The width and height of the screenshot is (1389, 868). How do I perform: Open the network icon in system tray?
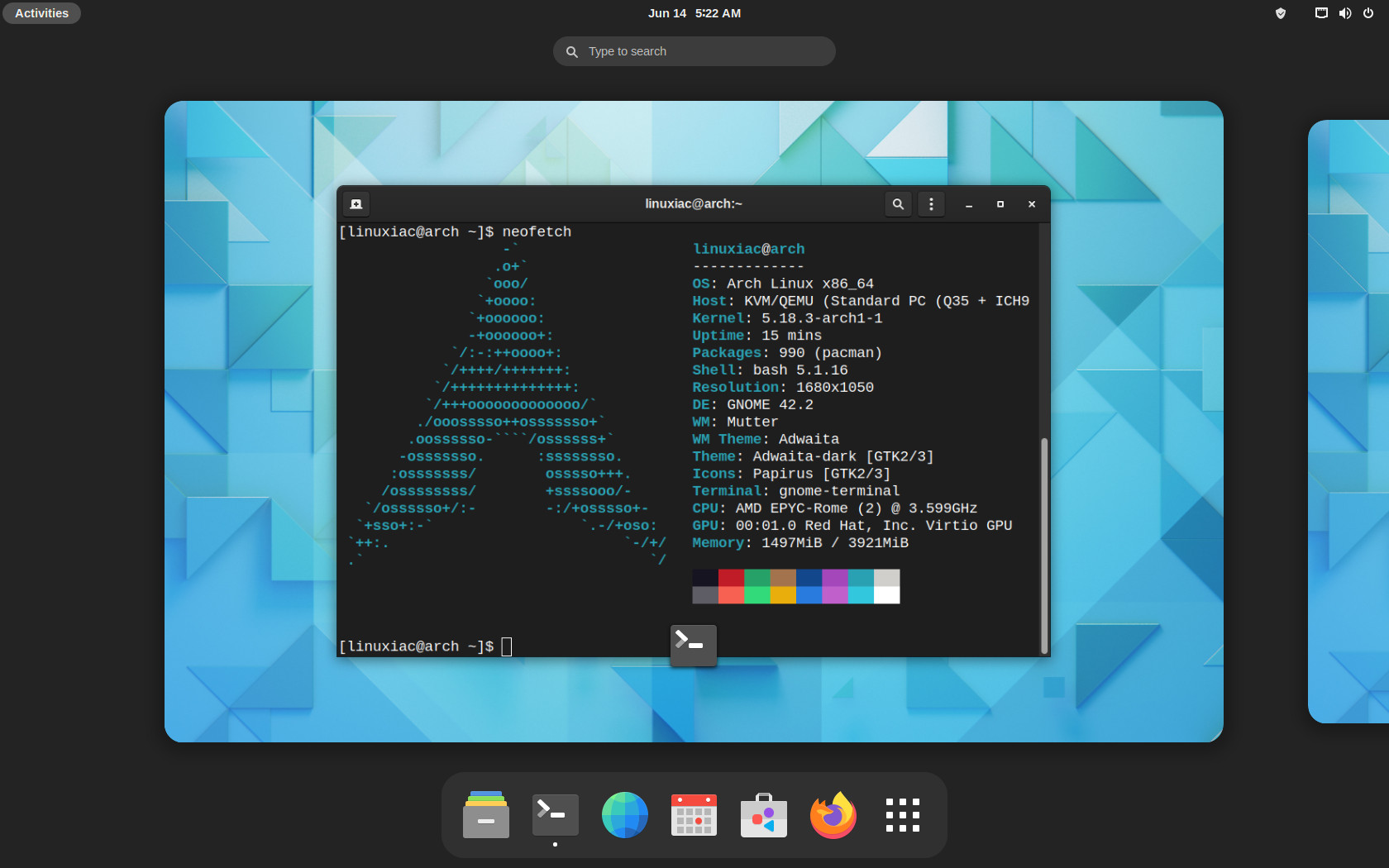[1321, 13]
